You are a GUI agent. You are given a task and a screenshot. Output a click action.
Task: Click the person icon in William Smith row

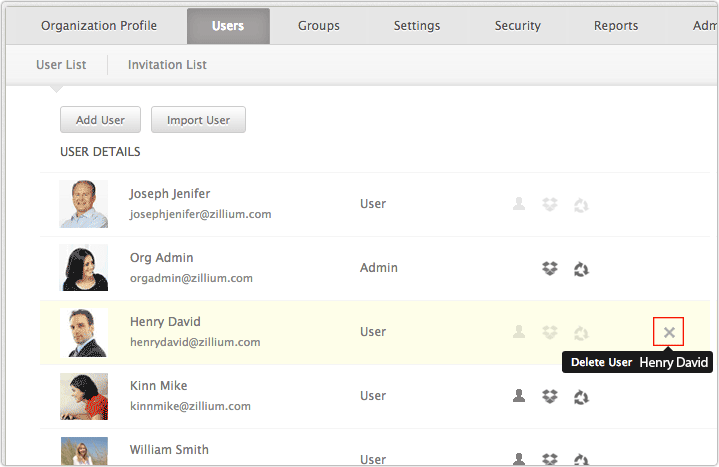click(519, 459)
